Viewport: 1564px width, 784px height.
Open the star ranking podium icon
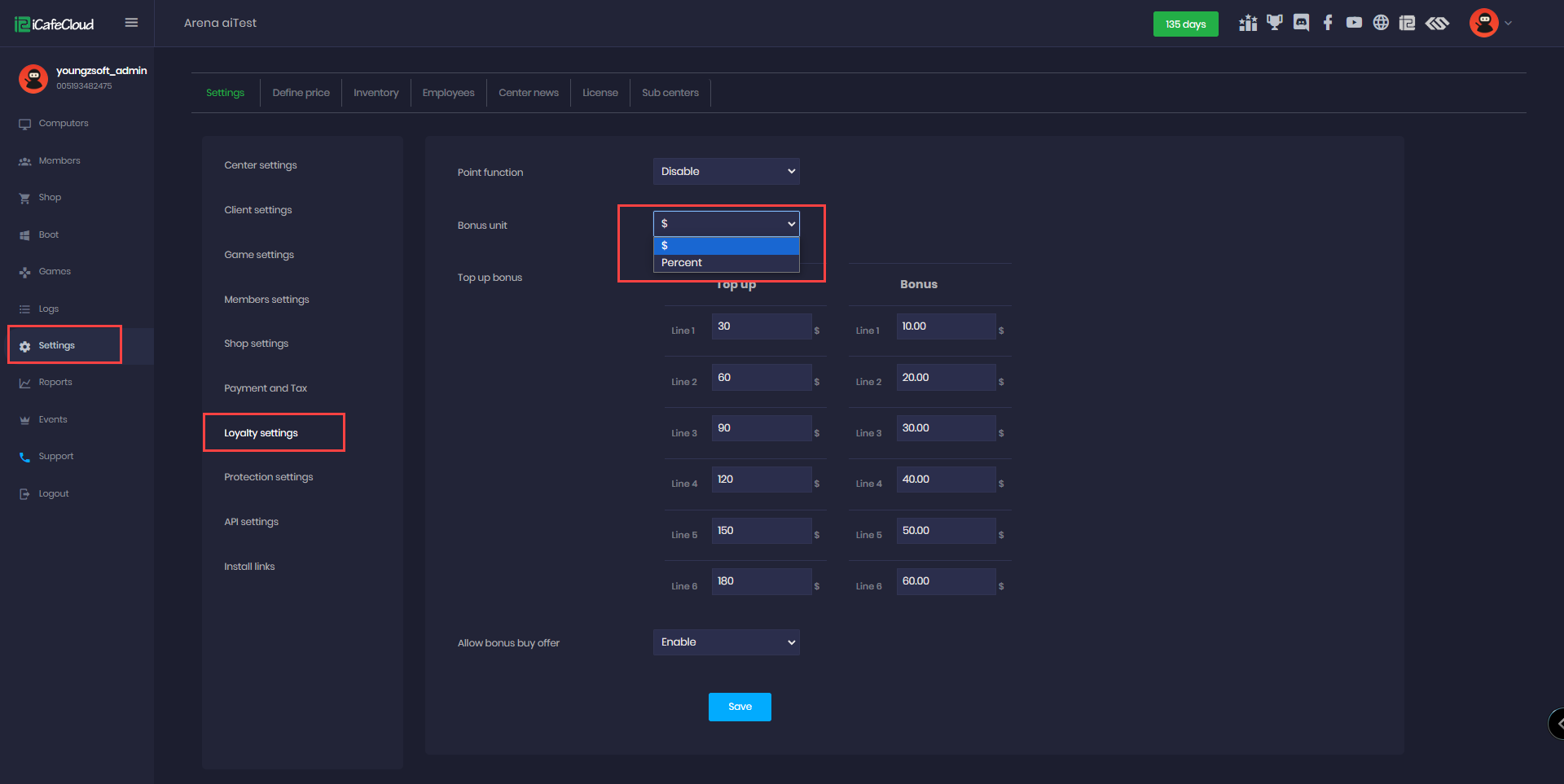click(1248, 23)
